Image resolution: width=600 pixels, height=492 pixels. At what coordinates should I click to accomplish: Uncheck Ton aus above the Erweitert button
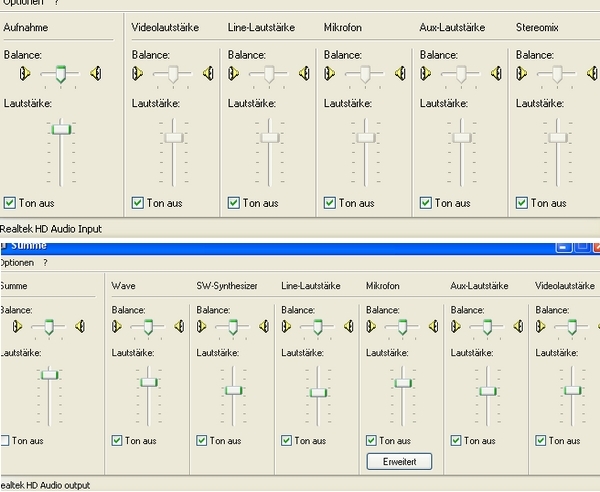[371, 440]
